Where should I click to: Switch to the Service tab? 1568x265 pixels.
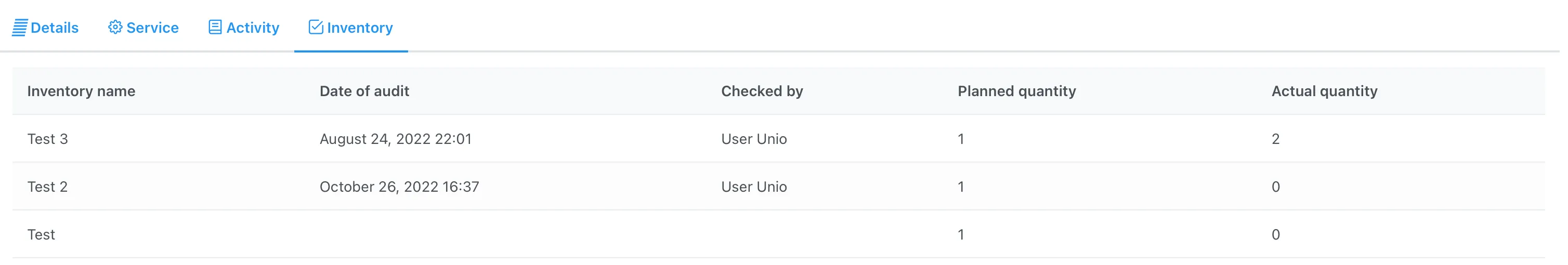point(152,28)
